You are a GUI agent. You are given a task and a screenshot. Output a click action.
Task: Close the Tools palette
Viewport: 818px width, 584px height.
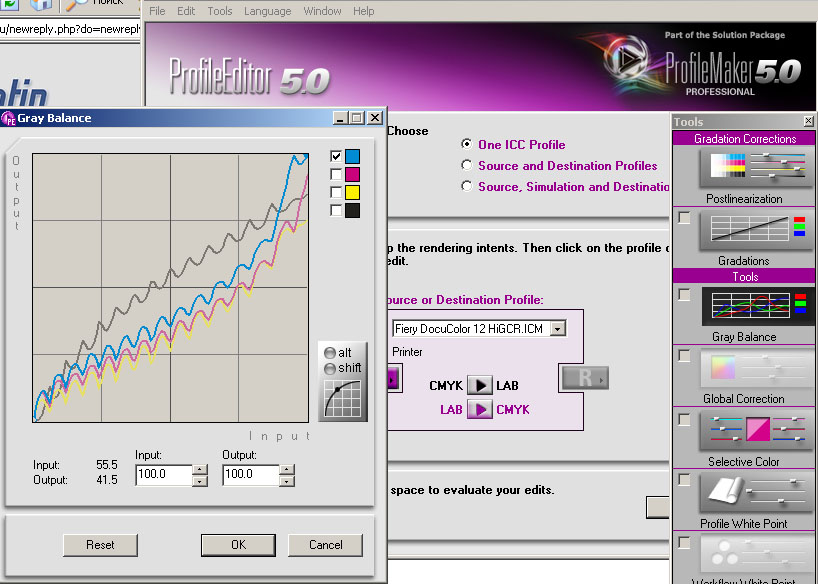coord(808,121)
